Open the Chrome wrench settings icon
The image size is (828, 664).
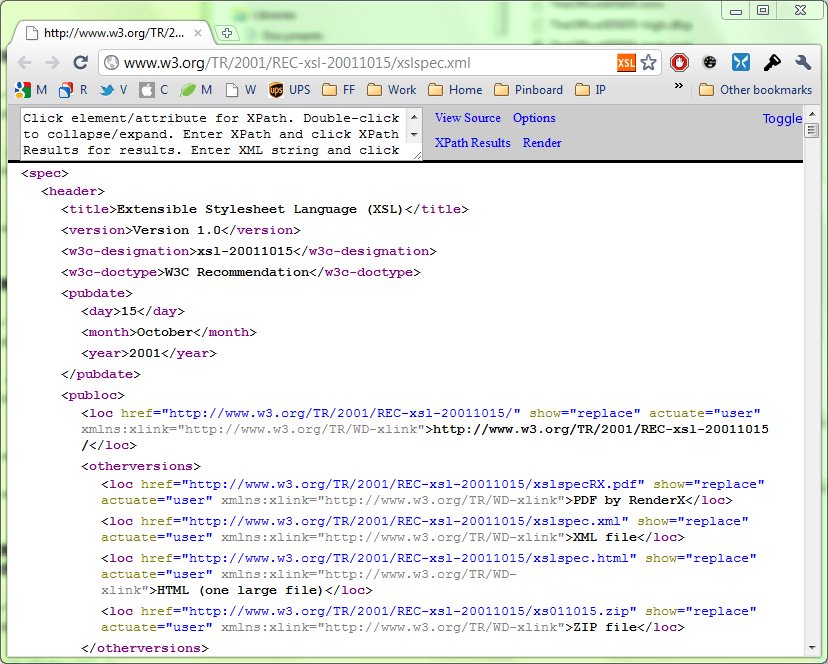point(803,62)
